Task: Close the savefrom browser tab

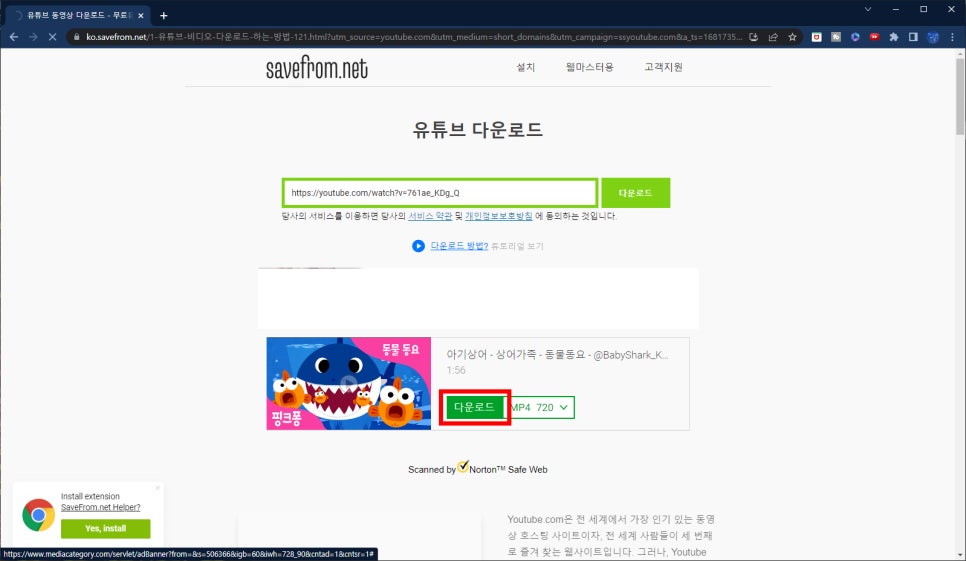Action: click(140, 15)
